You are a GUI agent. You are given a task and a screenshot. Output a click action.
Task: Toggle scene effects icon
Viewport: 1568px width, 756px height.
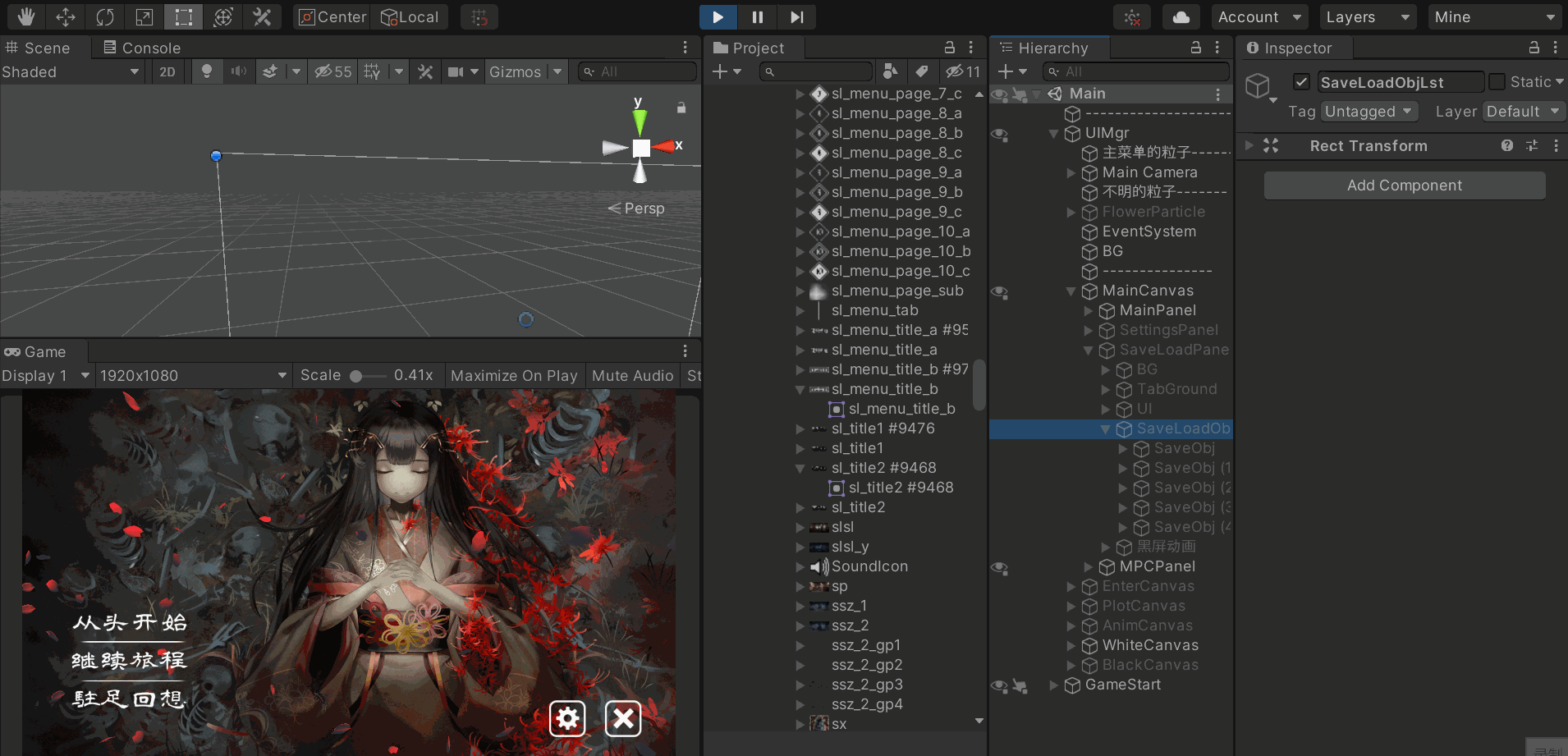click(270, 71)
